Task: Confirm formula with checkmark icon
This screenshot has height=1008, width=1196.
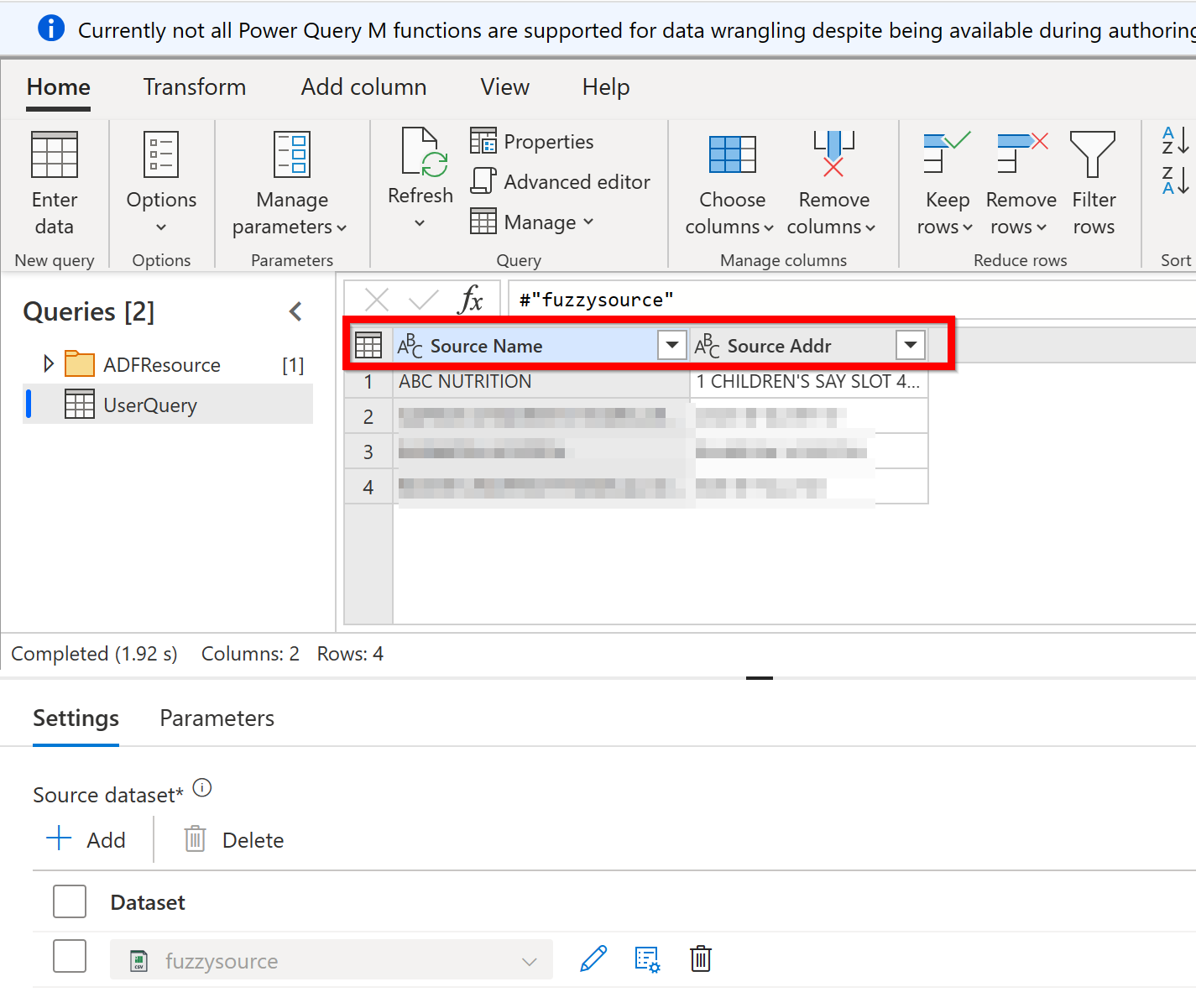Action: coord(424,300)
